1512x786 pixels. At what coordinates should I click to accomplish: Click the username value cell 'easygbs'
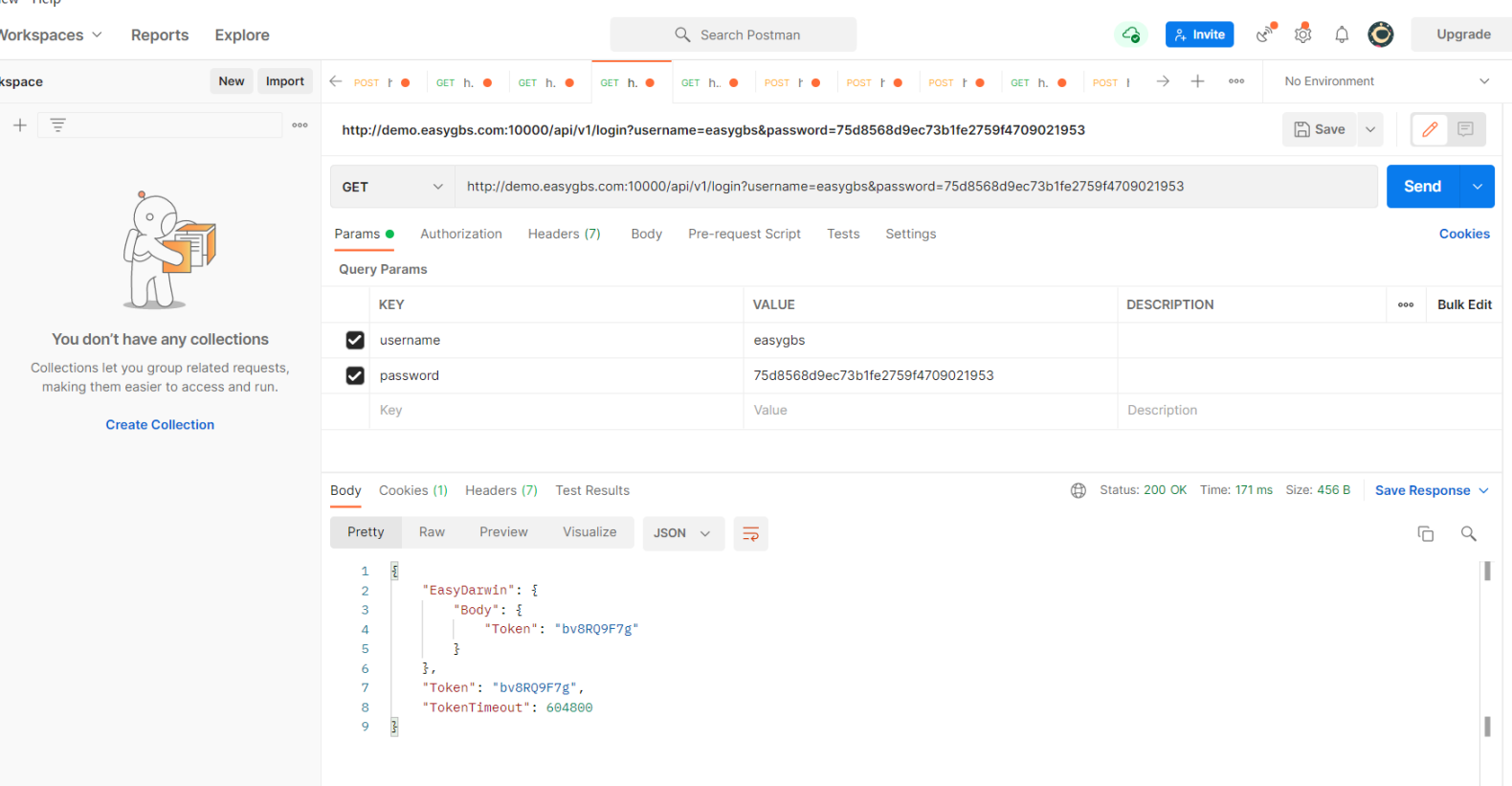point(930,340)
